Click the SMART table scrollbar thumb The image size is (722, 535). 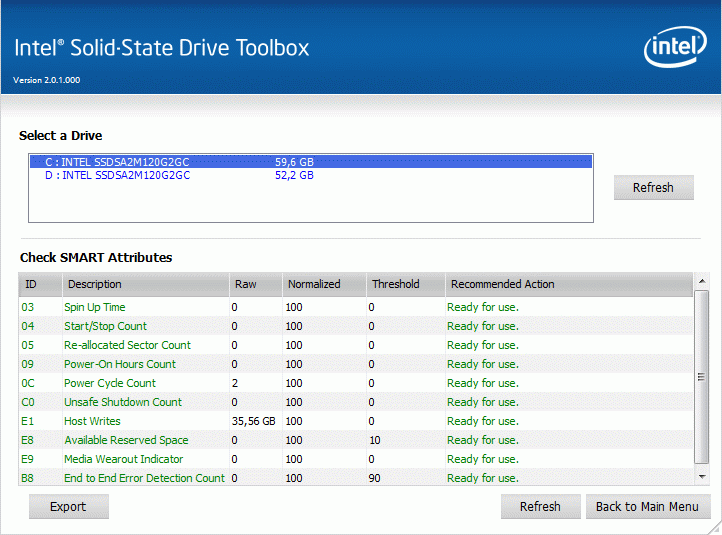pos(702,377)
